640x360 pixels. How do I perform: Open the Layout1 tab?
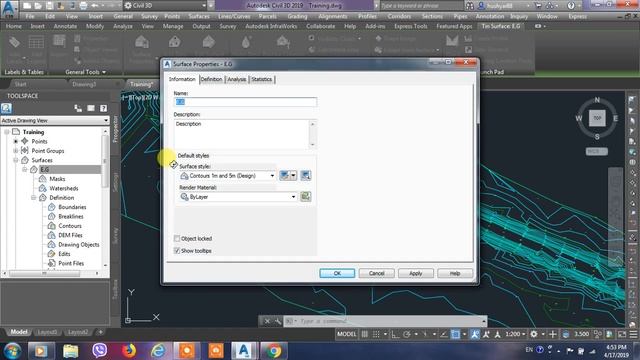[x=47, y=332]
